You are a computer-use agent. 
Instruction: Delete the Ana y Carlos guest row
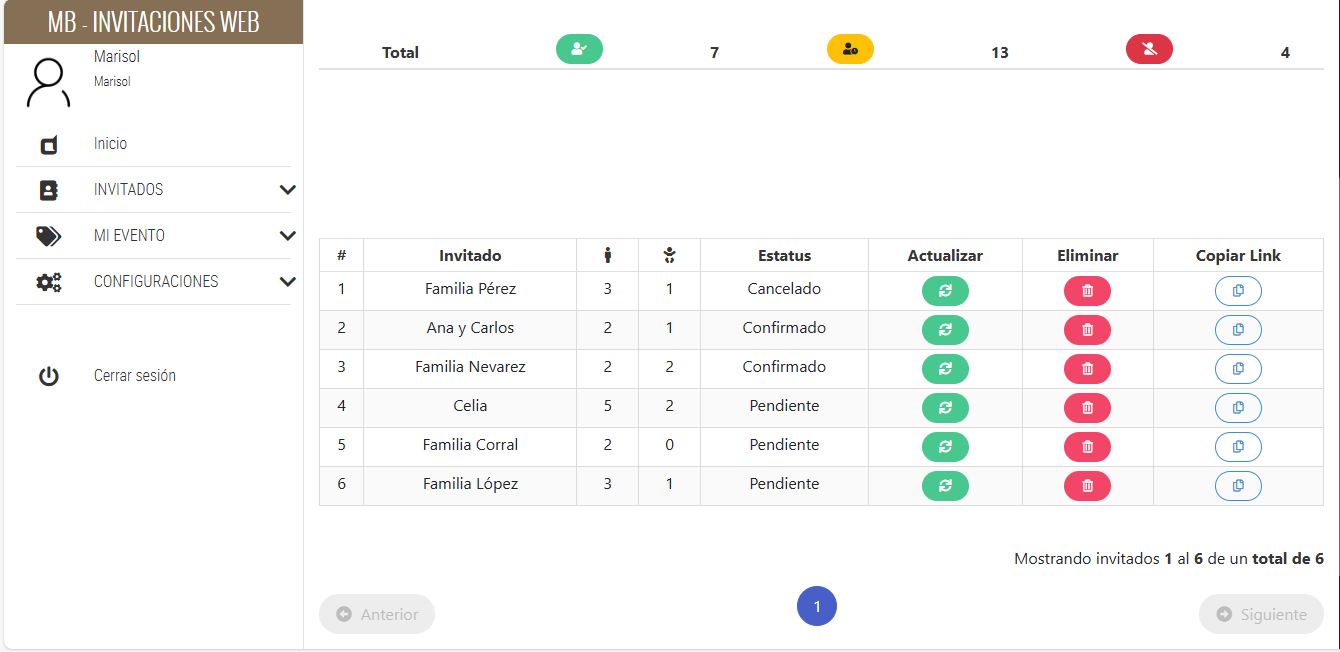point(1087,330)
